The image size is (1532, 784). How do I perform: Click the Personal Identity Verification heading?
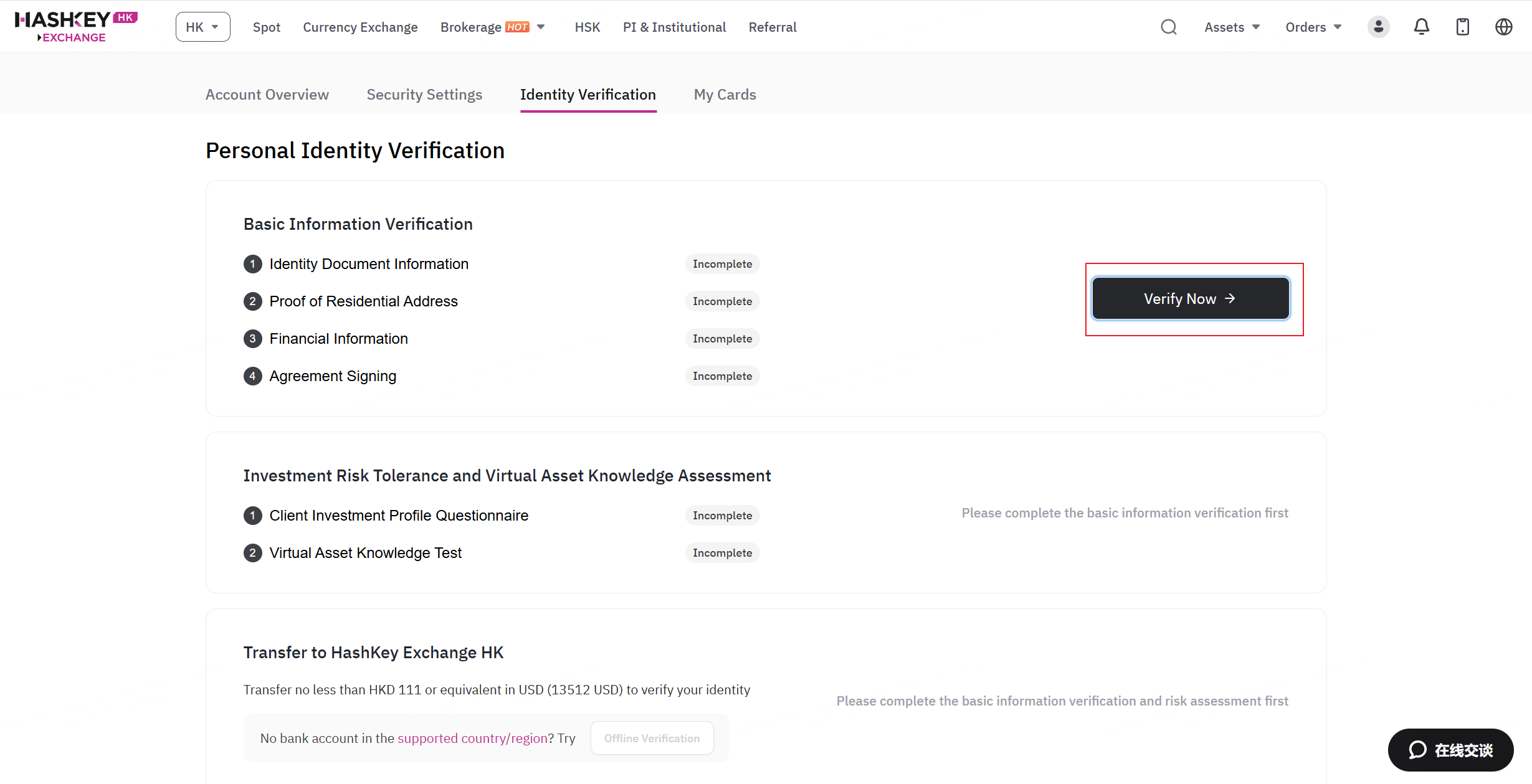click(x=355, y=151)
